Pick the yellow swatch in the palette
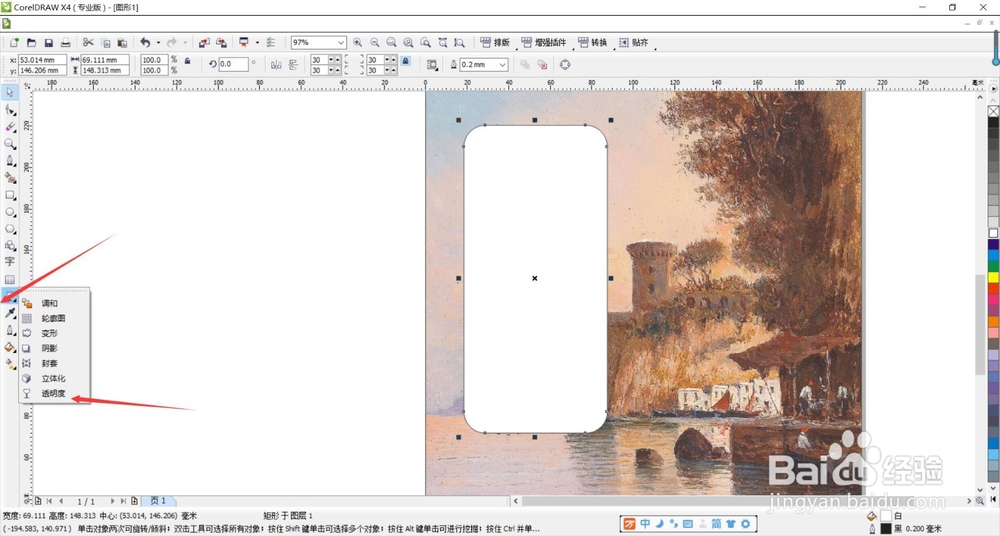 coord(993,277)
